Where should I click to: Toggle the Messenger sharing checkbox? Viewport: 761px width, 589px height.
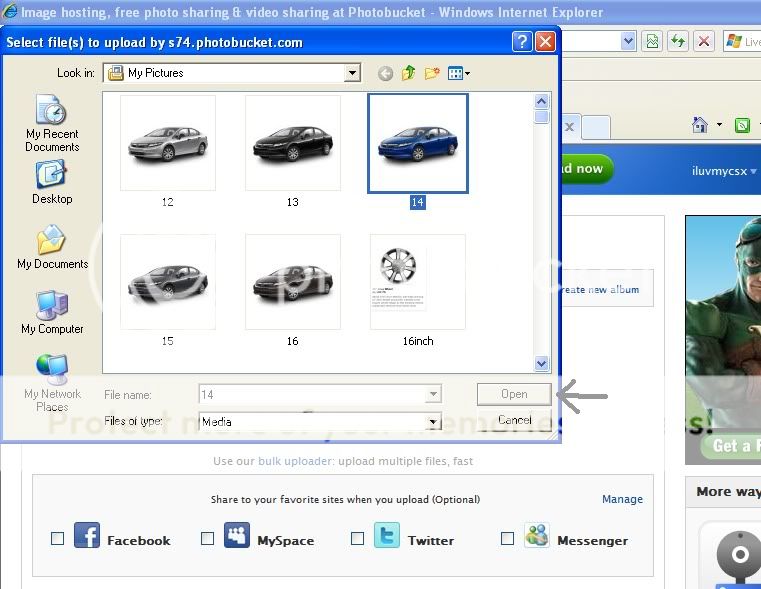[x=507, y=538]
